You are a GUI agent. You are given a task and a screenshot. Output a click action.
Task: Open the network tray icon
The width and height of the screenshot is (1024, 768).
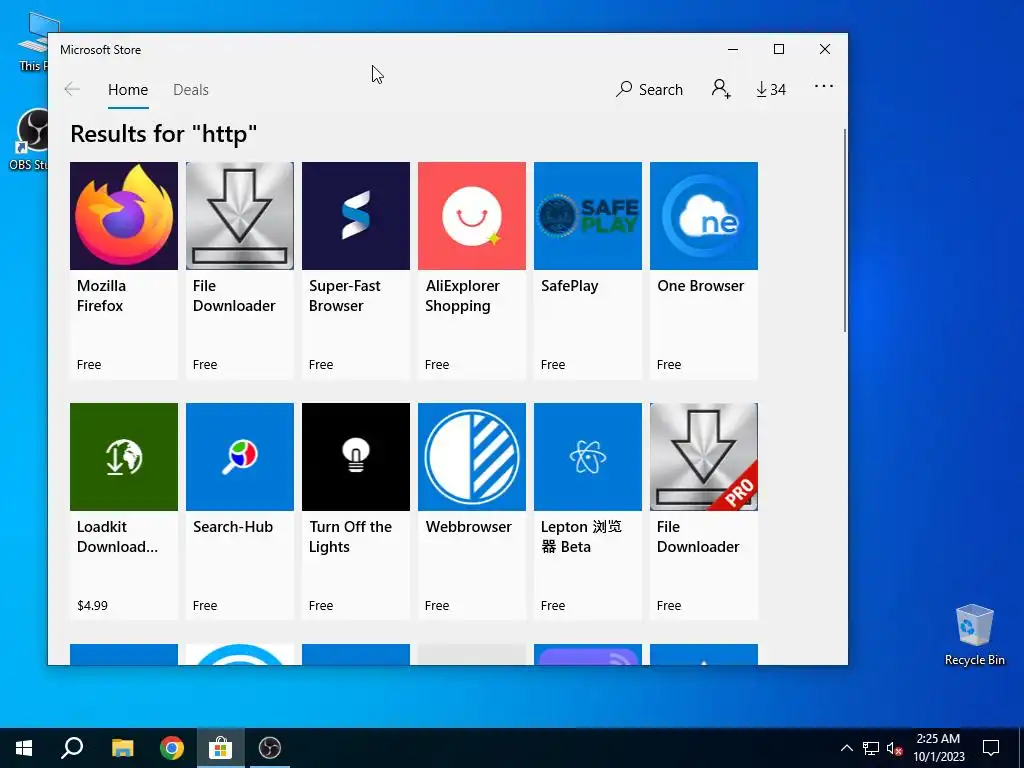tap(871, 748)
